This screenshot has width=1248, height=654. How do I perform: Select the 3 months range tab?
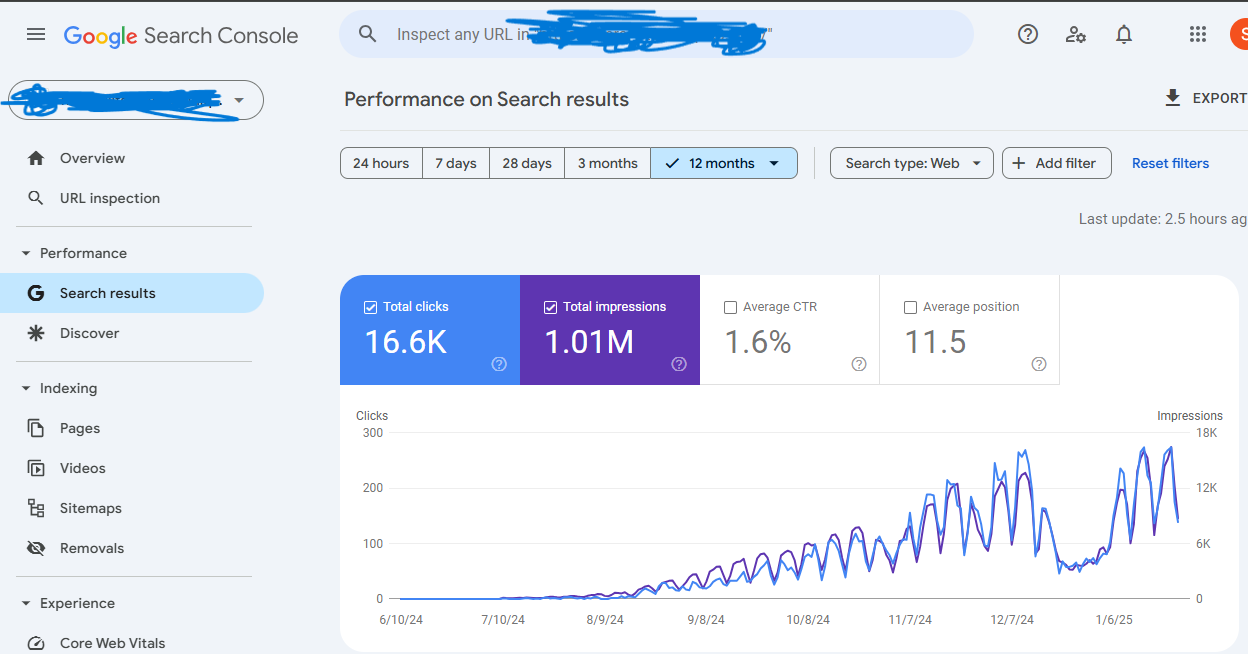[608, 163]
